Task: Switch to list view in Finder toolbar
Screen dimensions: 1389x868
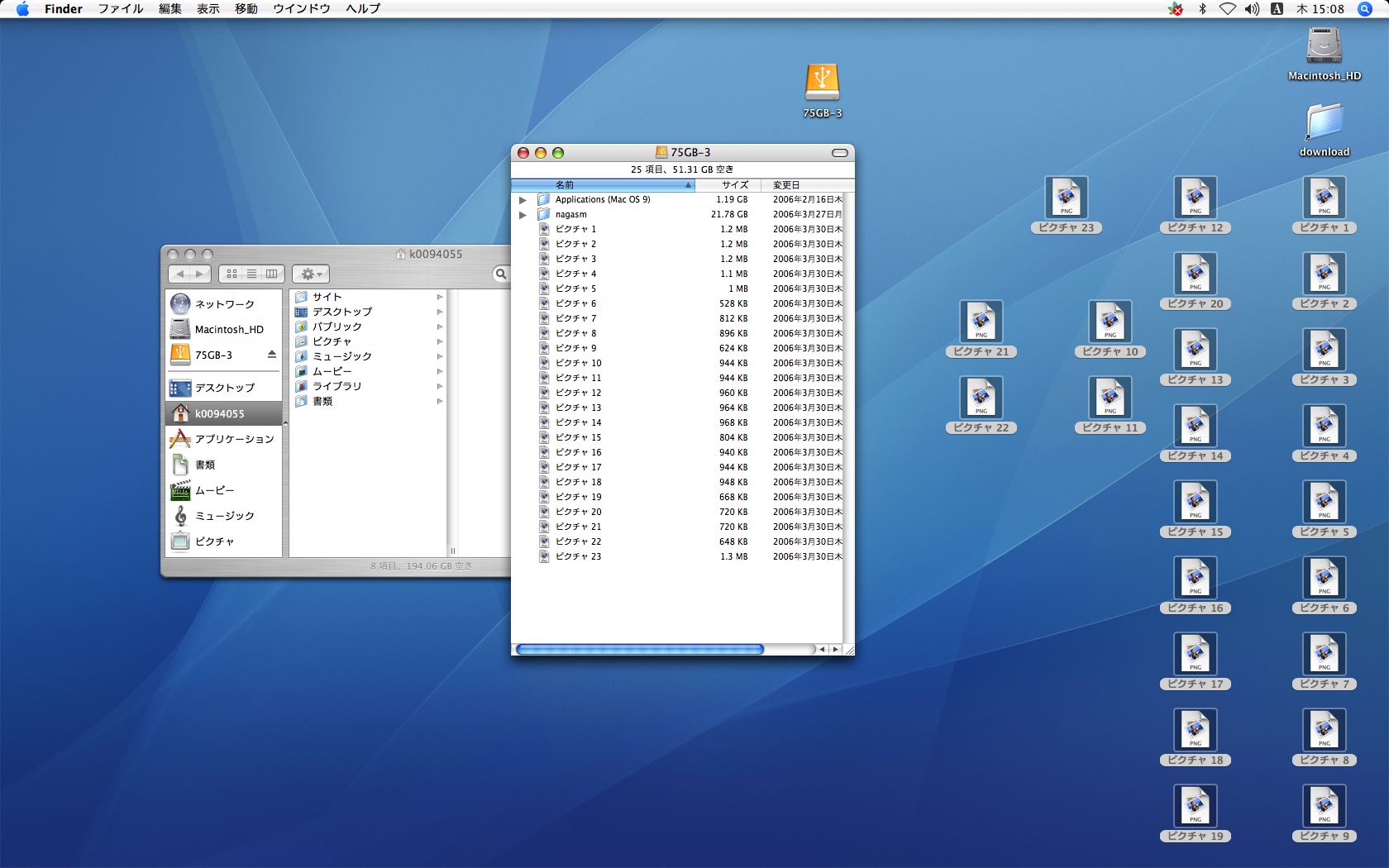Action: pyautogui.click(x=251, y=274)
